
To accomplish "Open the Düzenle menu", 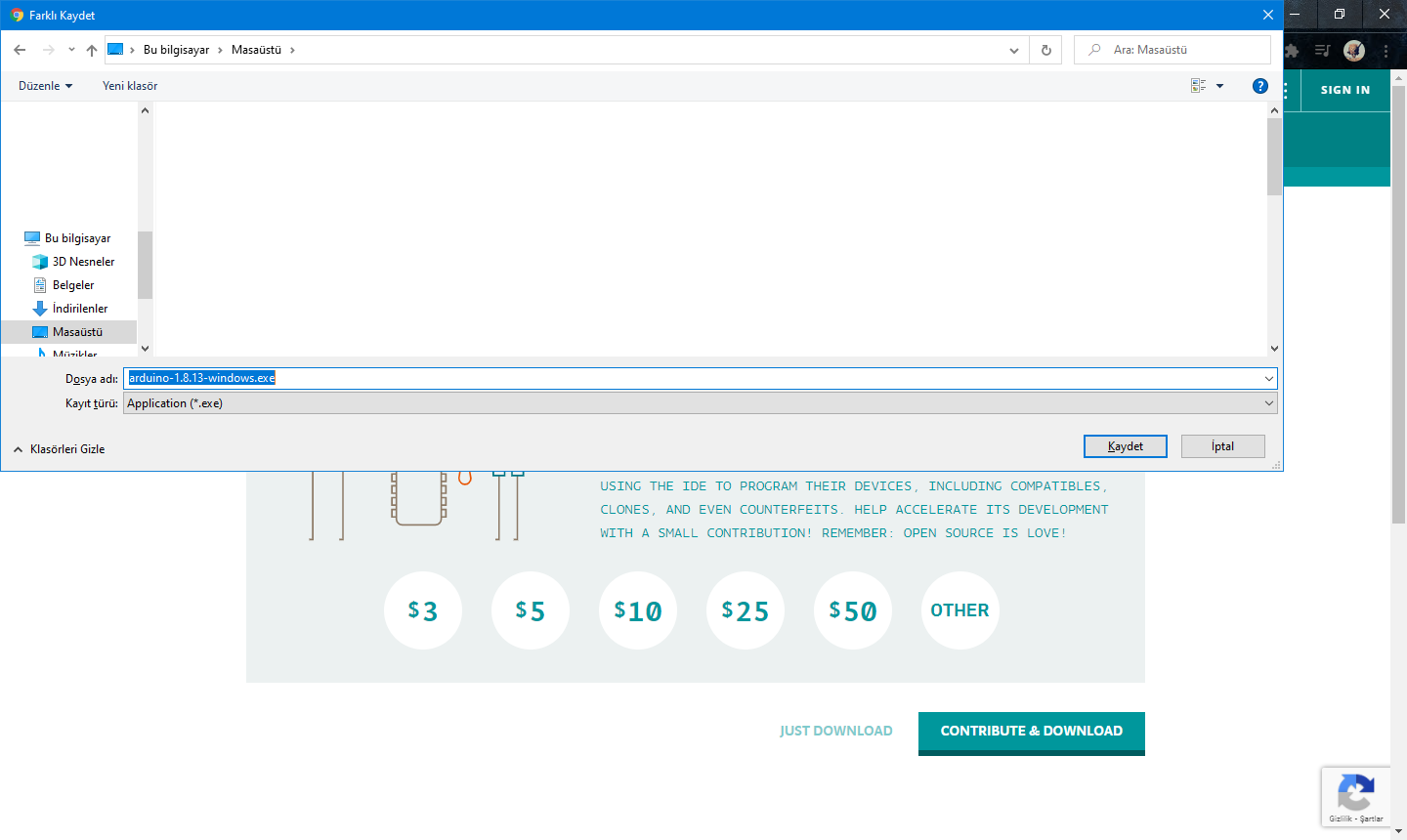I will click(45, 86).
